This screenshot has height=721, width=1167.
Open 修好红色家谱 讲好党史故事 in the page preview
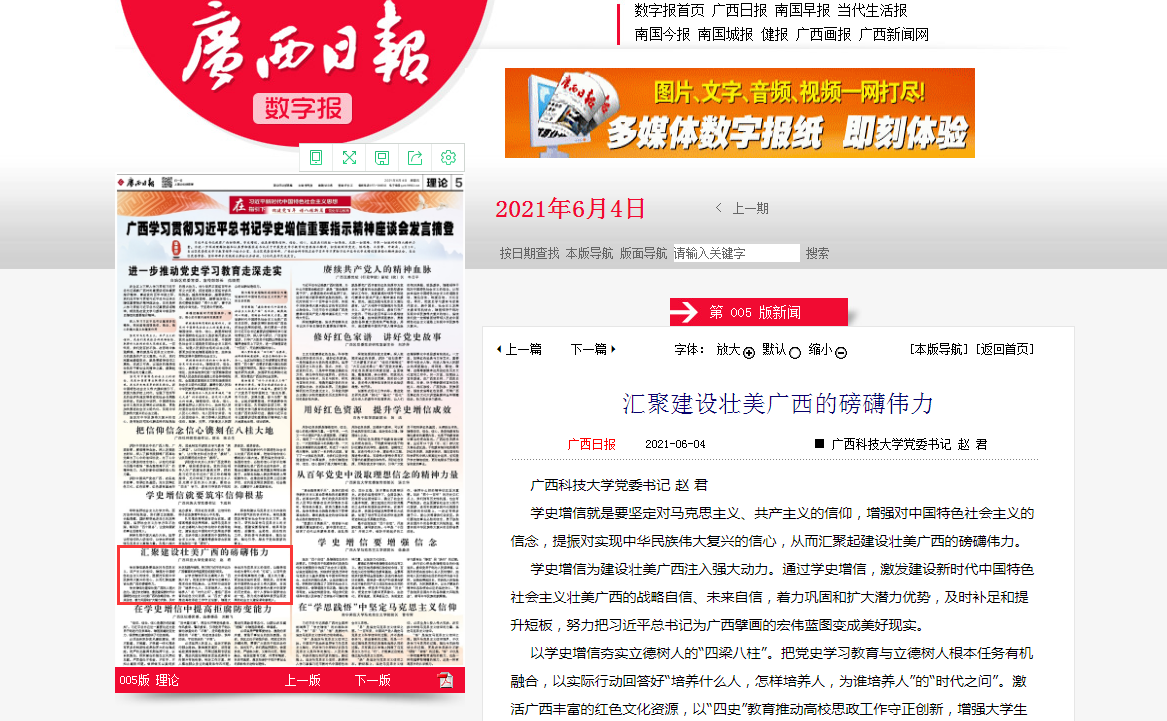click(x=377, y=337)
